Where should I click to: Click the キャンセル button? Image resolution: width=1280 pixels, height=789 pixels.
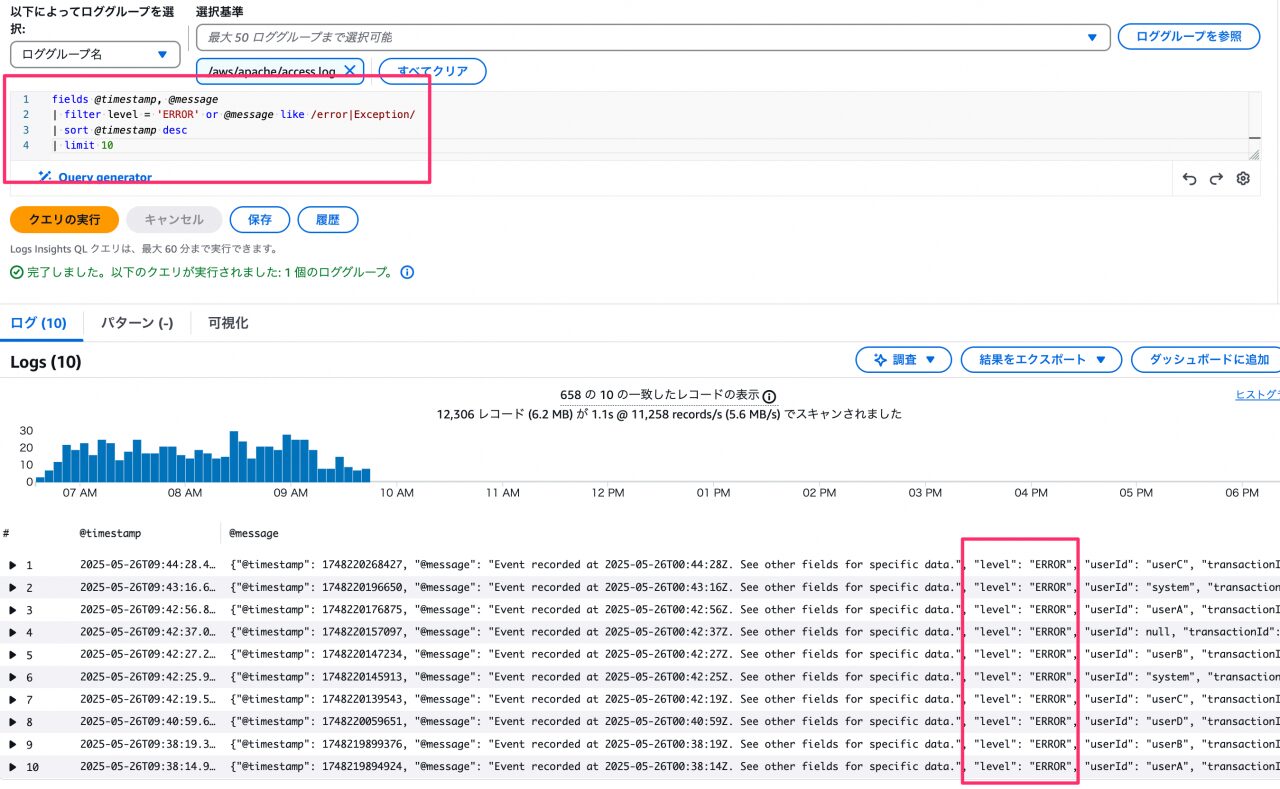[x=174, y=219]
